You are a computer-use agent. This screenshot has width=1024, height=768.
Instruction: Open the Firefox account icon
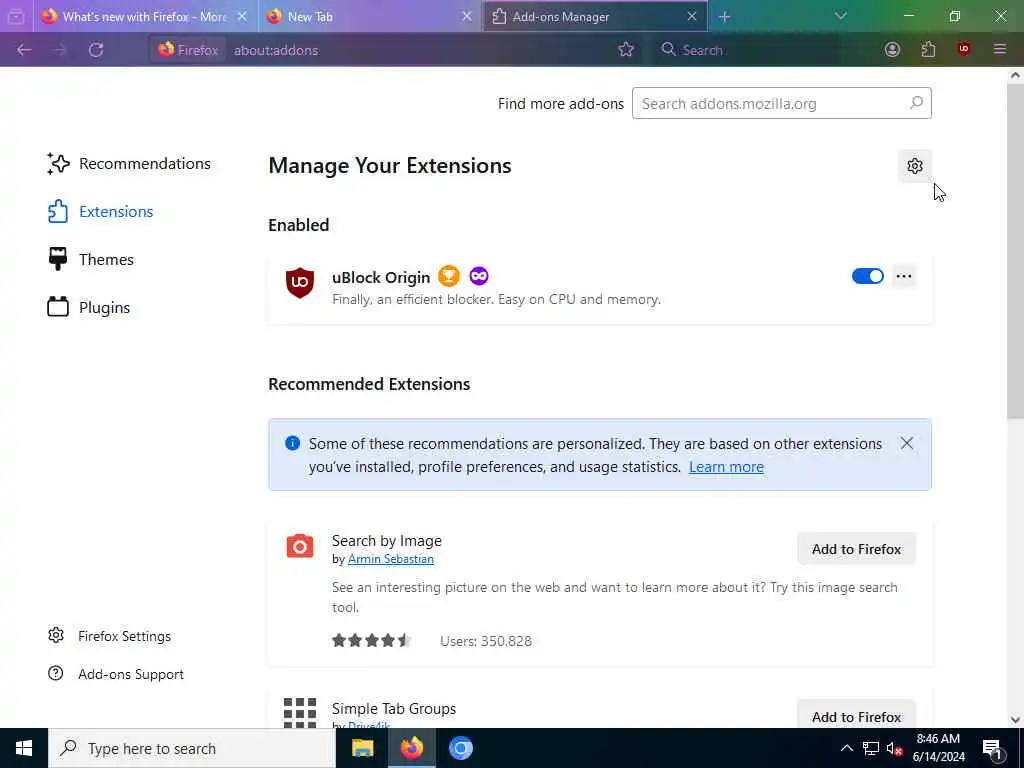click(x=892, y=50)
